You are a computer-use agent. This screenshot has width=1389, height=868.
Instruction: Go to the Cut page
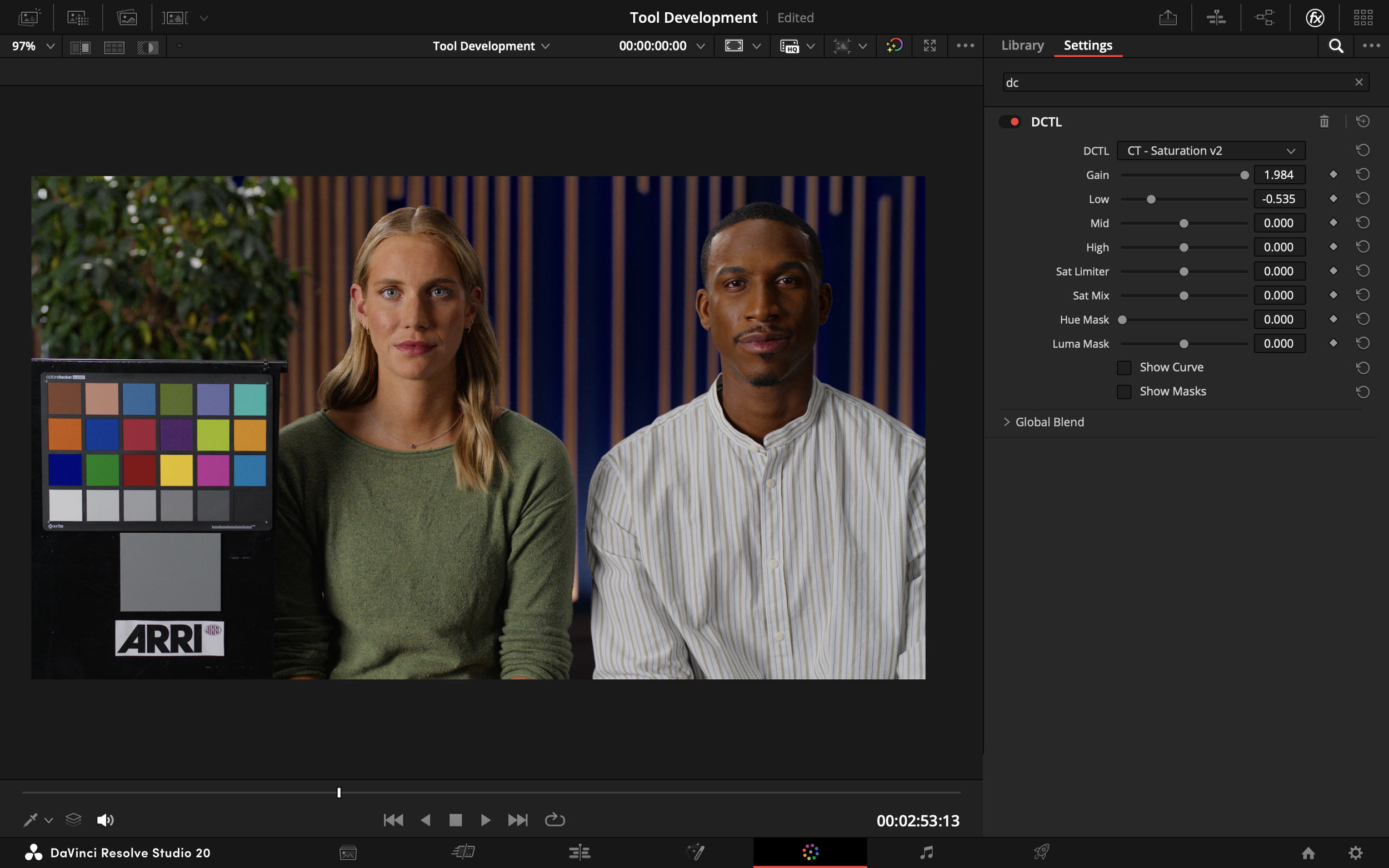point(463,852)
